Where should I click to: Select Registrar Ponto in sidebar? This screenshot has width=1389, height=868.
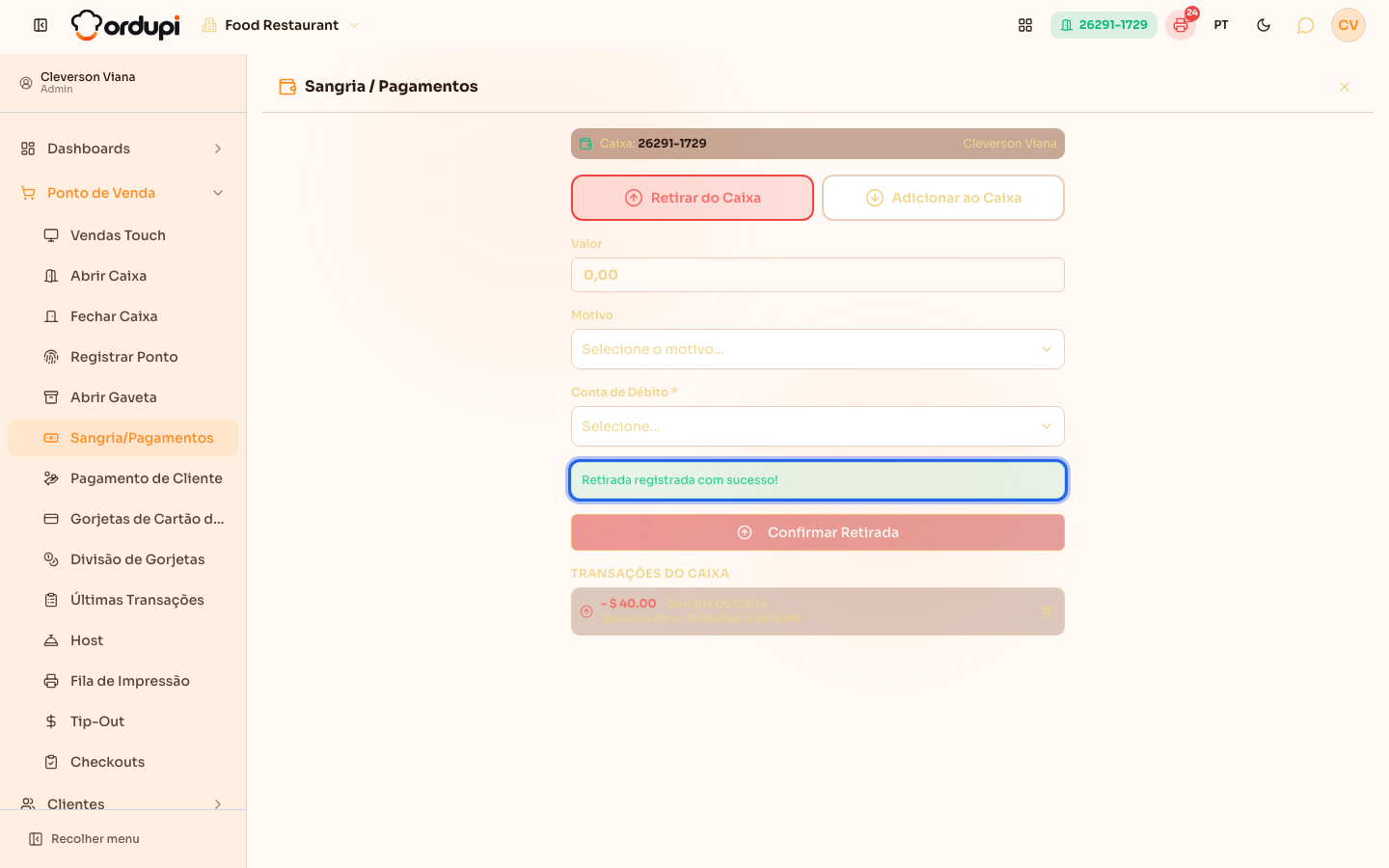pos(123,357)
